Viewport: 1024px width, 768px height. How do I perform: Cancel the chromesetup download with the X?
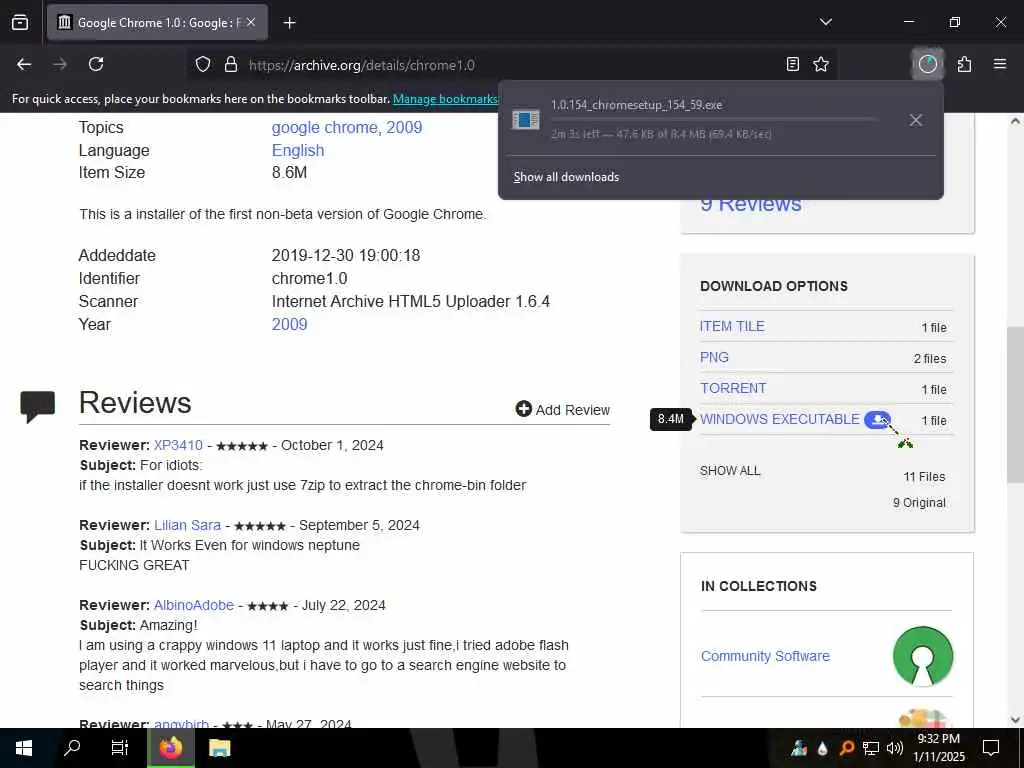pyautogui.click(x=916, y=120)
